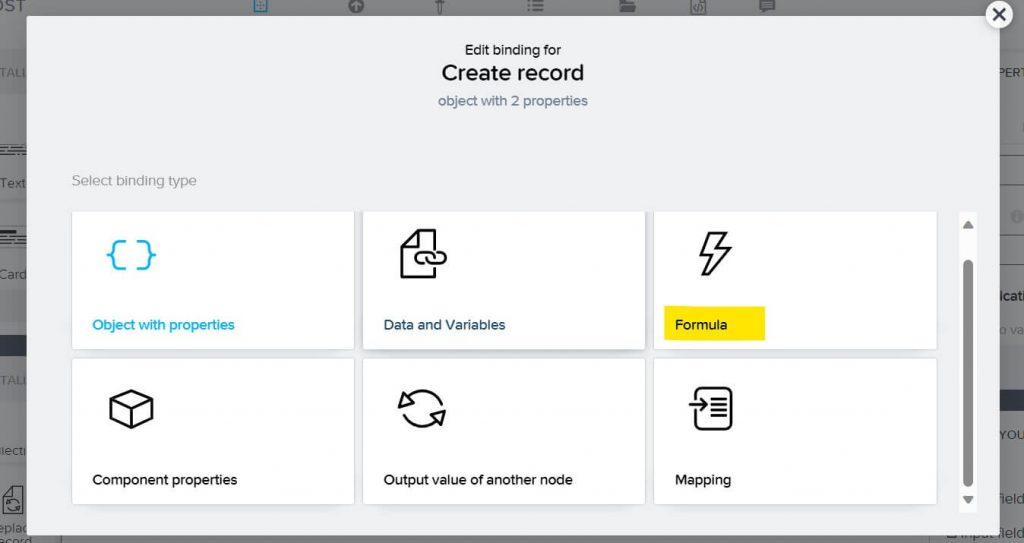The height and width of the screenshot is (543, 1024).
Task: Click the circular arrows output value icon
Action: [422, 408]
